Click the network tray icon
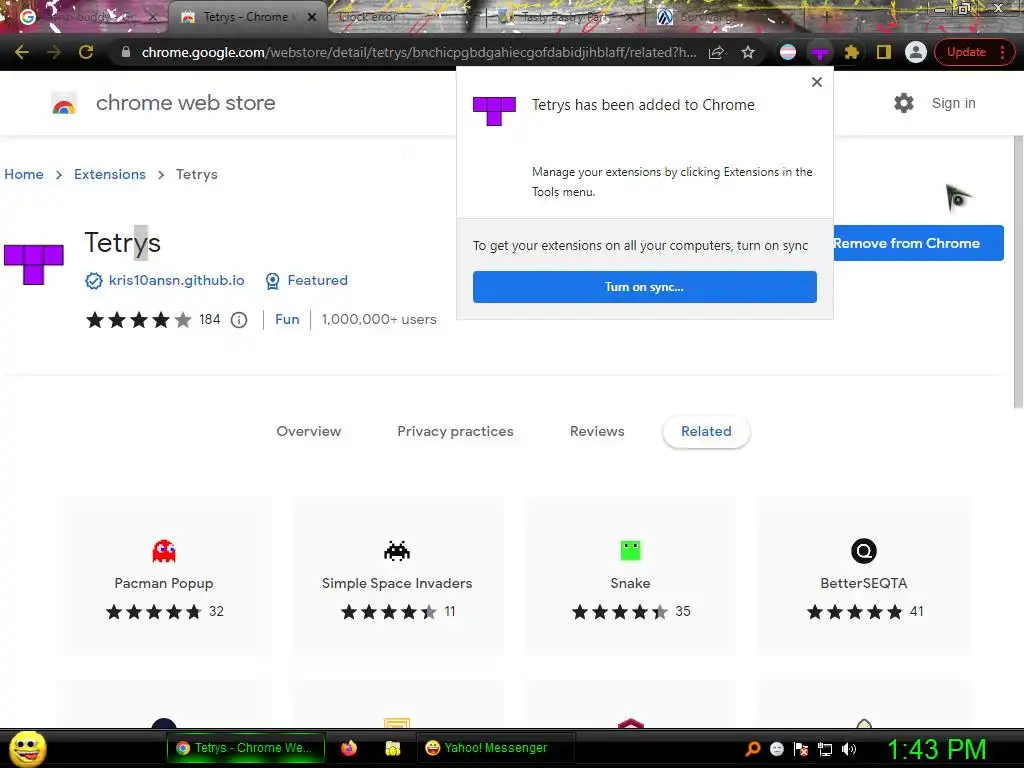Viewport: 1024px width, 768px height. (x=825, y=749)
